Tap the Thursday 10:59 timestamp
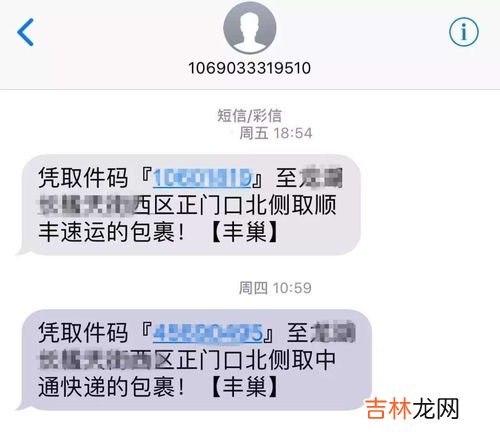This screenshot has height=444, width=500. tap(275, 288)
